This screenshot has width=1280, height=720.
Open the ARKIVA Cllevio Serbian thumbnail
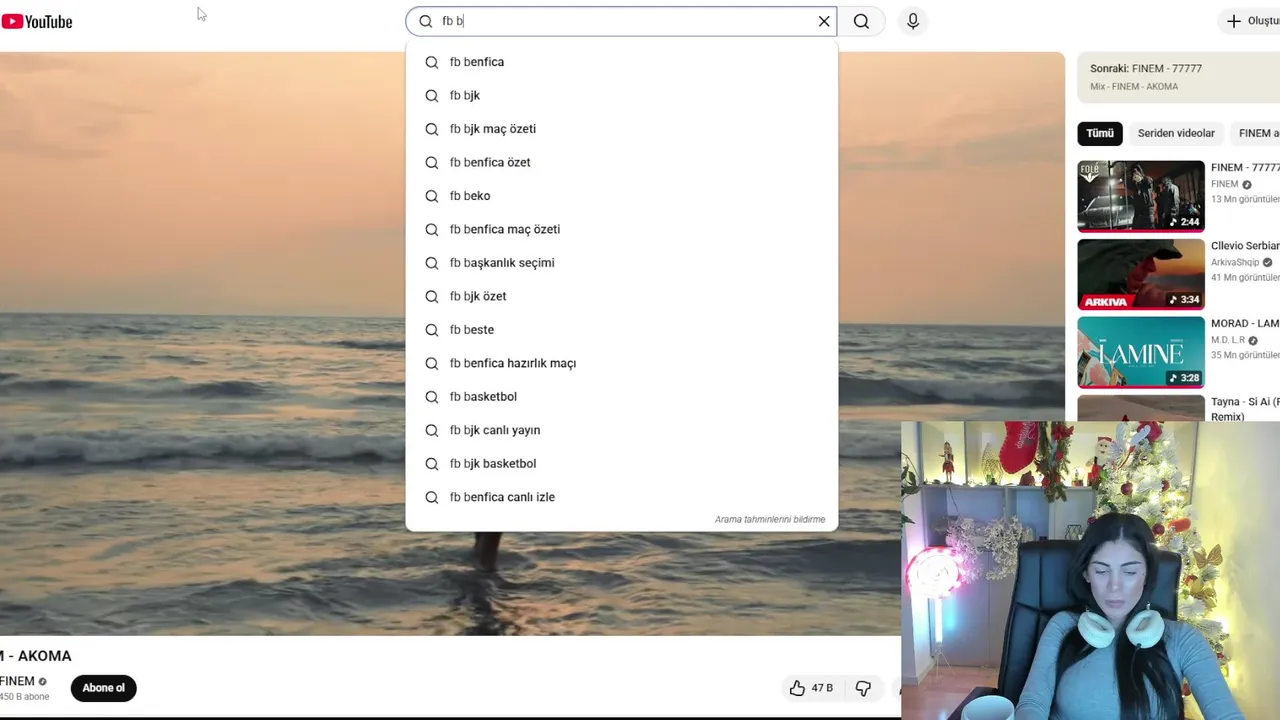click(x=1141, y=274)
